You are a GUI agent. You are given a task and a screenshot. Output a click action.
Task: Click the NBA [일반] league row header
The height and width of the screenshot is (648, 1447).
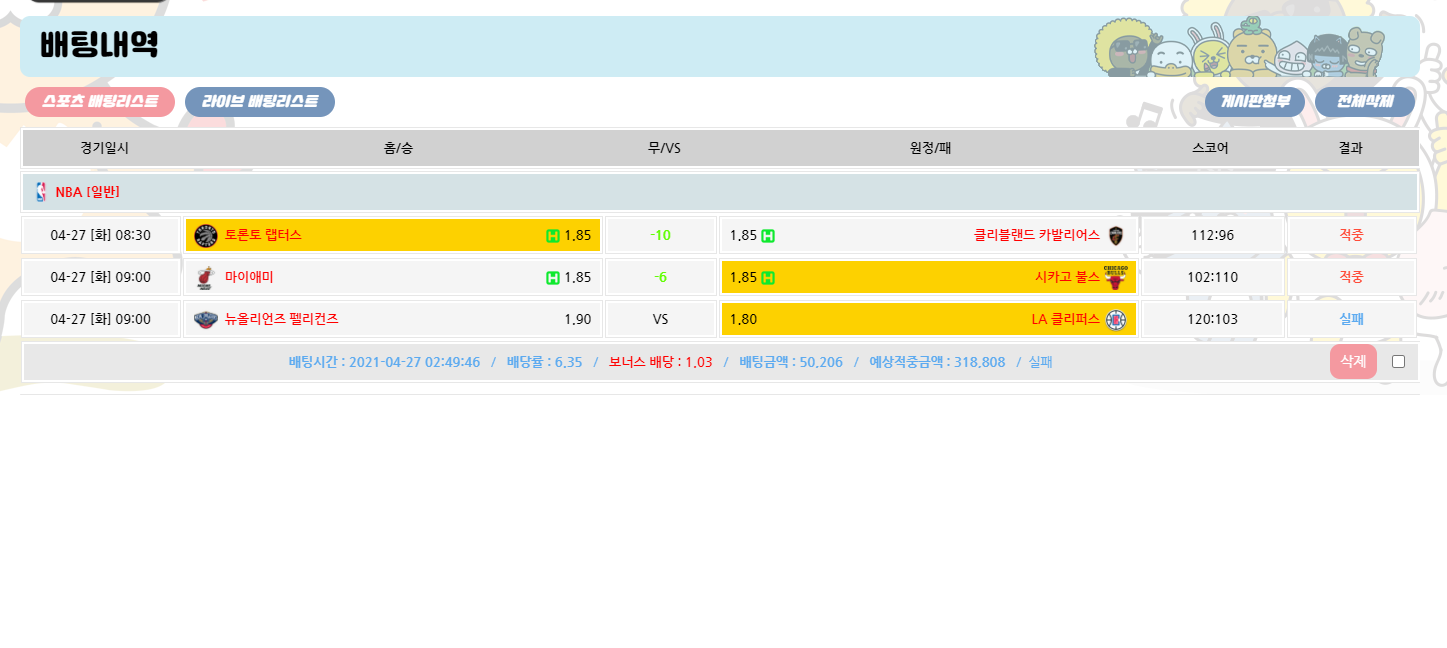point(88,192)
